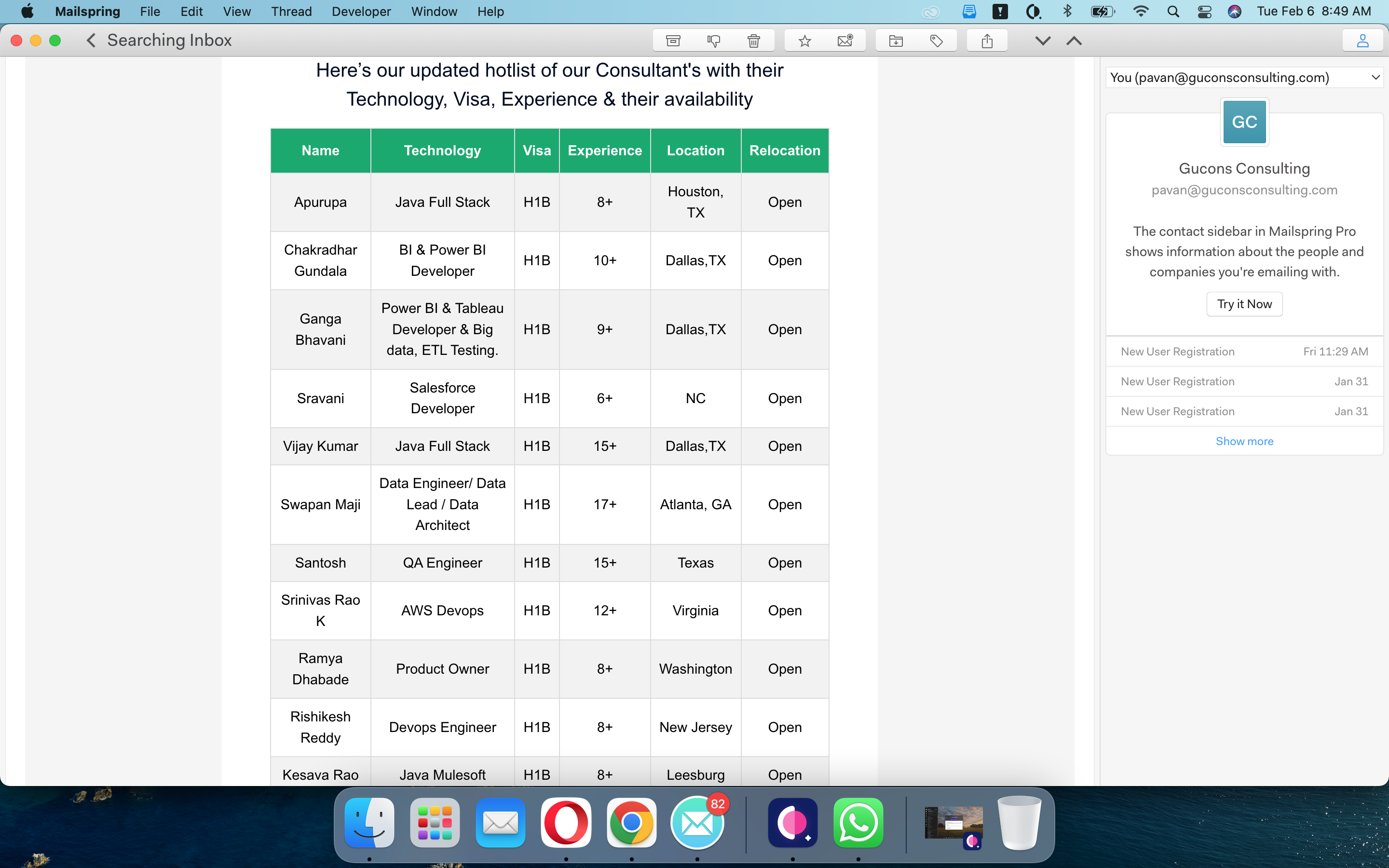Image resolution: width=1389 pixels, height=868 pixels.
Task: Star this email thread
Action: 804,41
